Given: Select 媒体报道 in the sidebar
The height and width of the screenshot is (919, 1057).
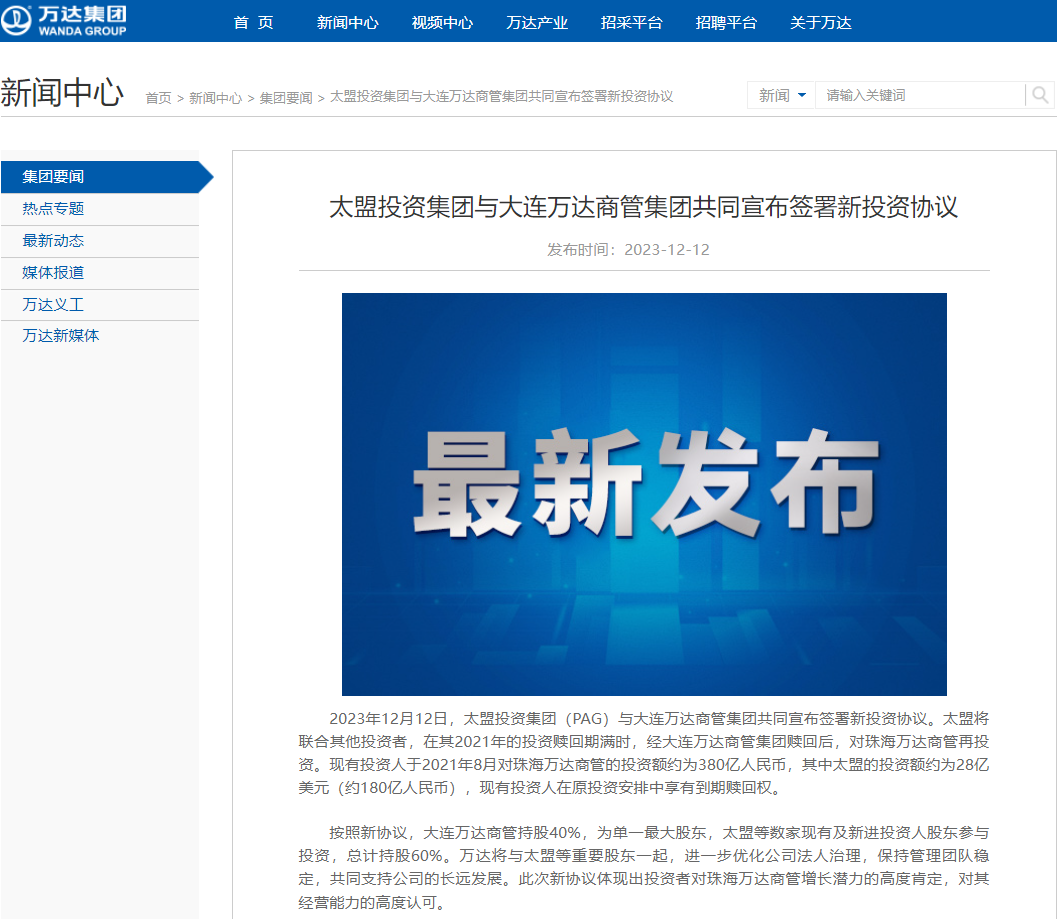Looking at the screenshot, I should [x=100, y=273].
